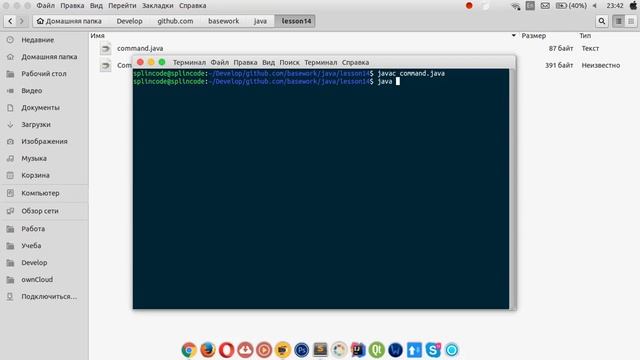Open the Вид menu in file manager

click(96, 6)
